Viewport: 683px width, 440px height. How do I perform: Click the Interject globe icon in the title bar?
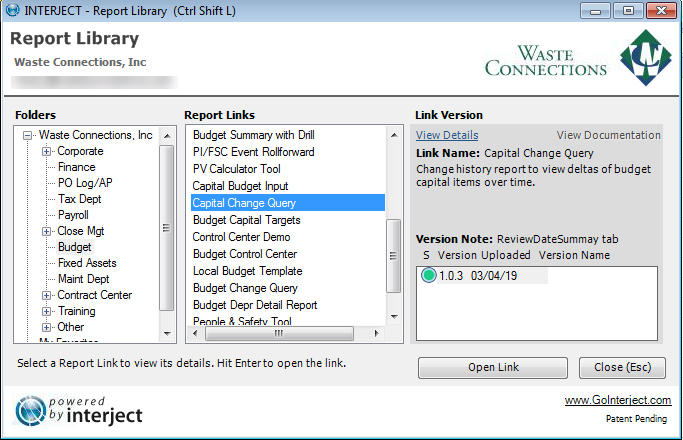coord(12,10)
